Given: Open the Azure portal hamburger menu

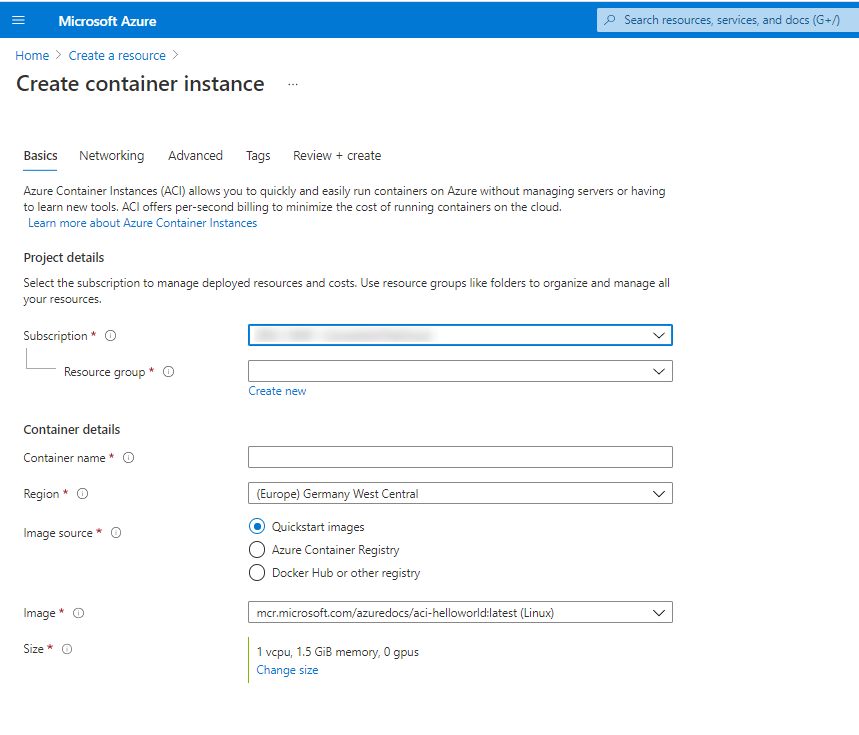Looking at the screenshot, I should pos(18,20).
